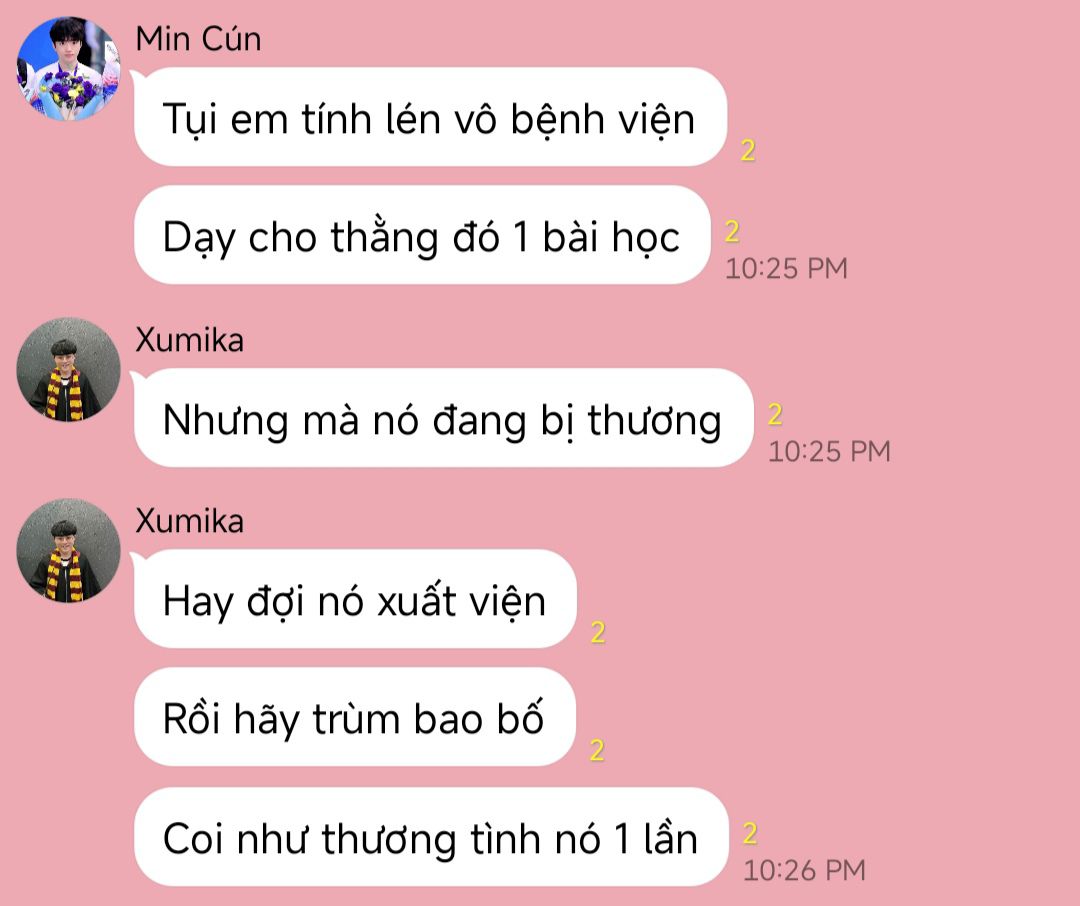Click read count beside 'trùm bao bố' message

coord(597,750)
